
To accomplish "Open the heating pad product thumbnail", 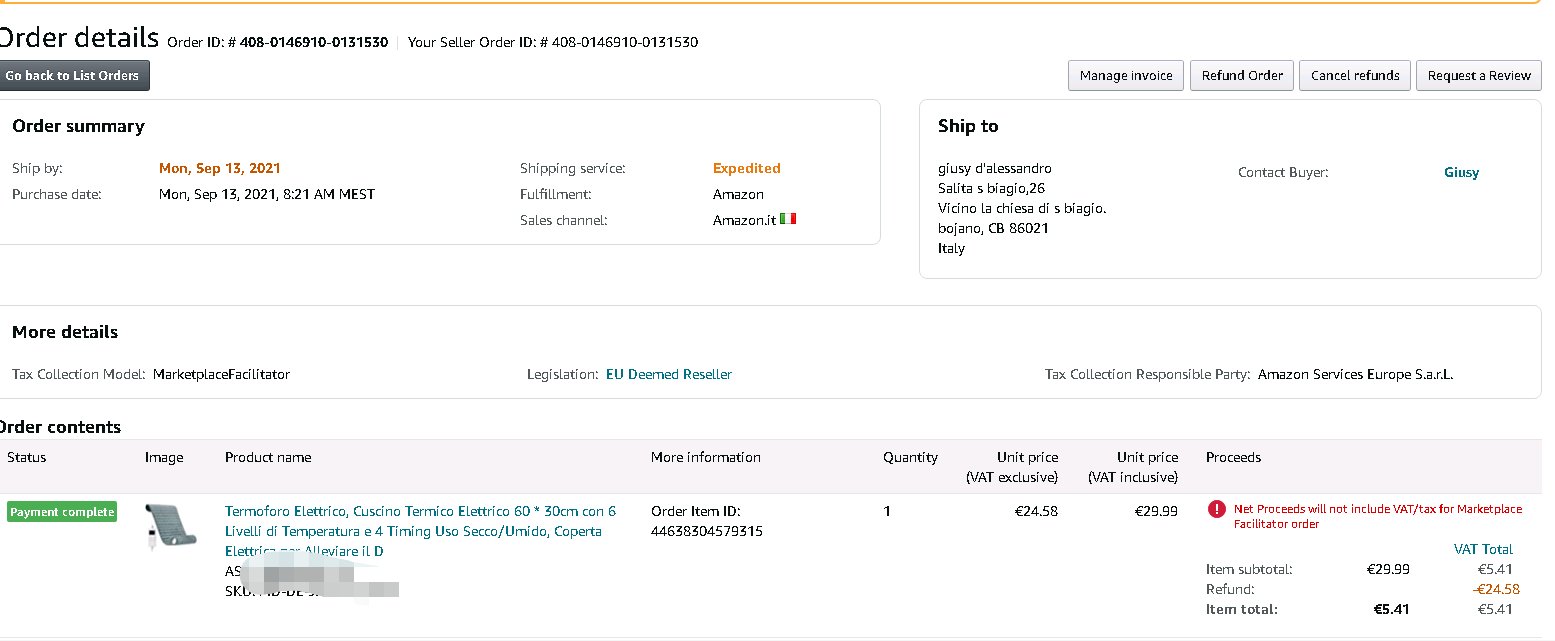I will point(165,528).
